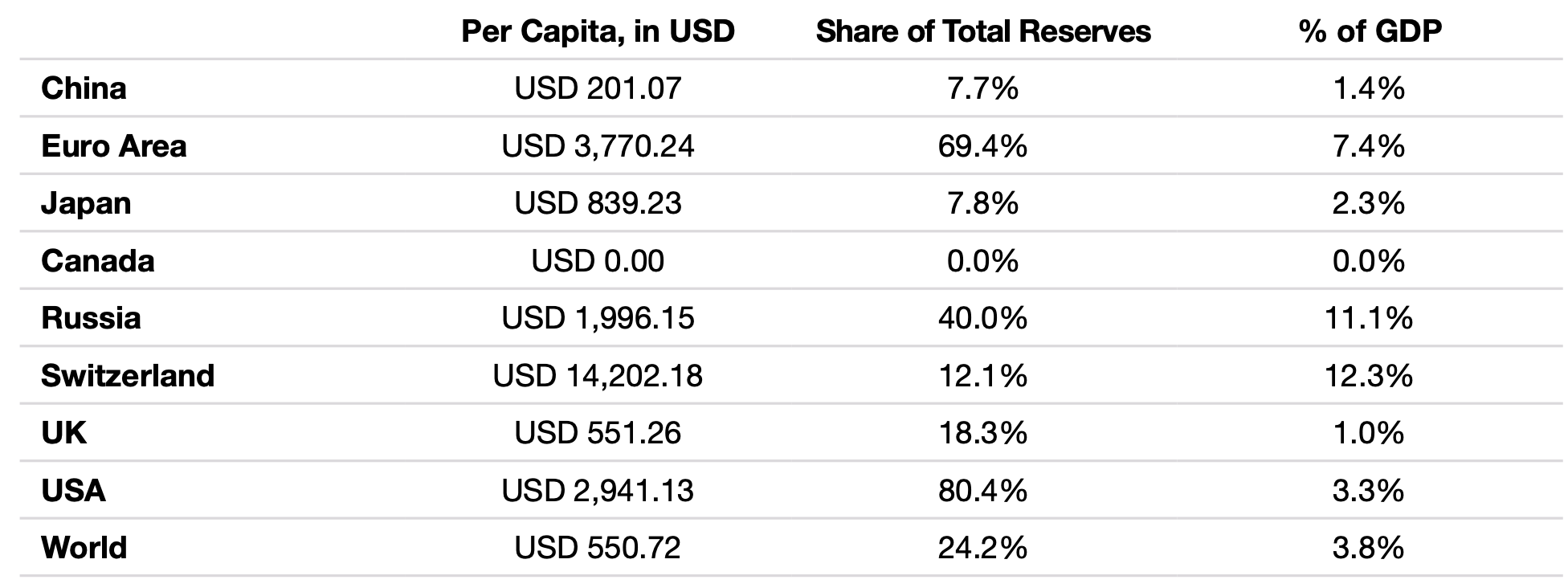The image size is (1568, 588).
Task: Click Russia's 11.1% of GDP cell
Action: click(x=1369, y=318)
